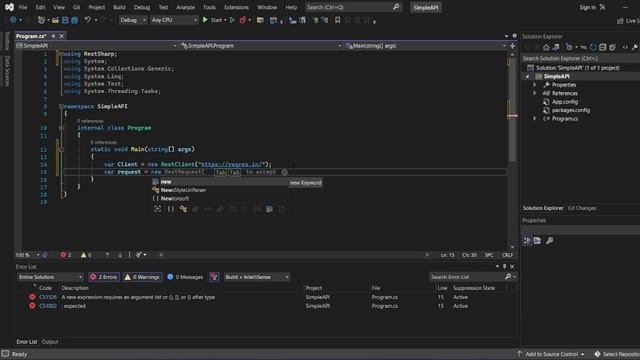
Task: Open the Start button dropdown arrow
Action: 225,20
